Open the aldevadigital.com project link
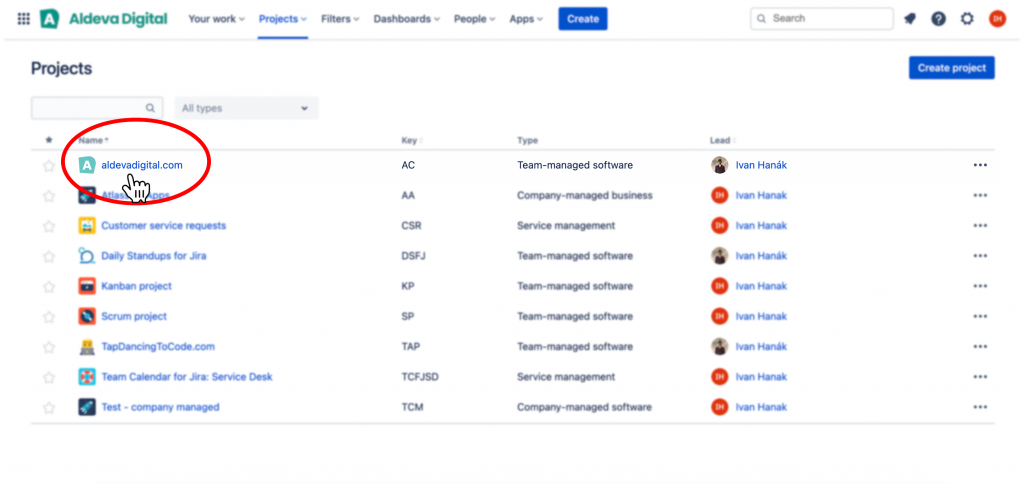The image size is (1024, 484). coord(142,165)
